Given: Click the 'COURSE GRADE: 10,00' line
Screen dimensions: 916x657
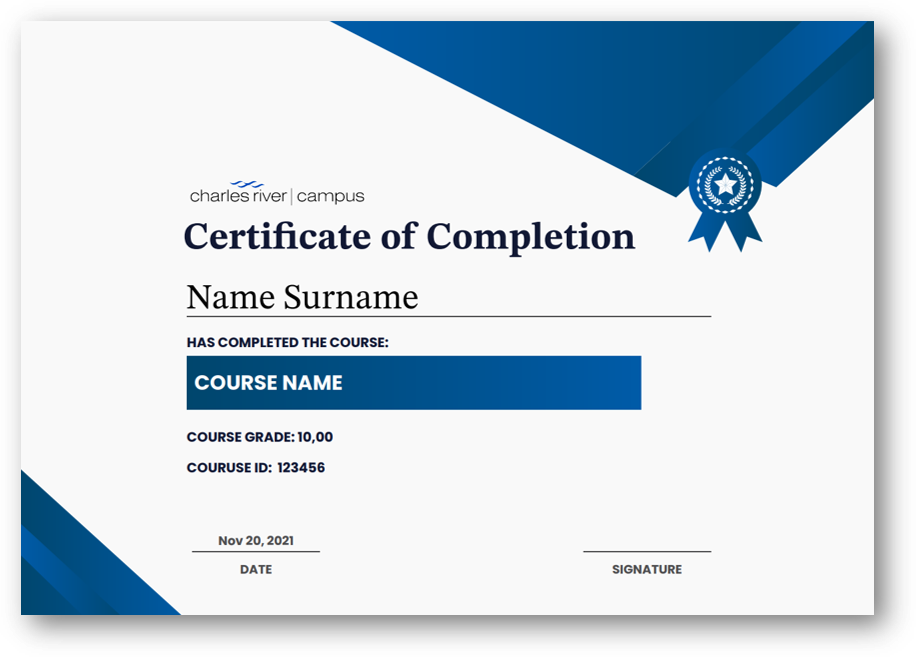Looking at the screenshot, I should tap(259, 437).
